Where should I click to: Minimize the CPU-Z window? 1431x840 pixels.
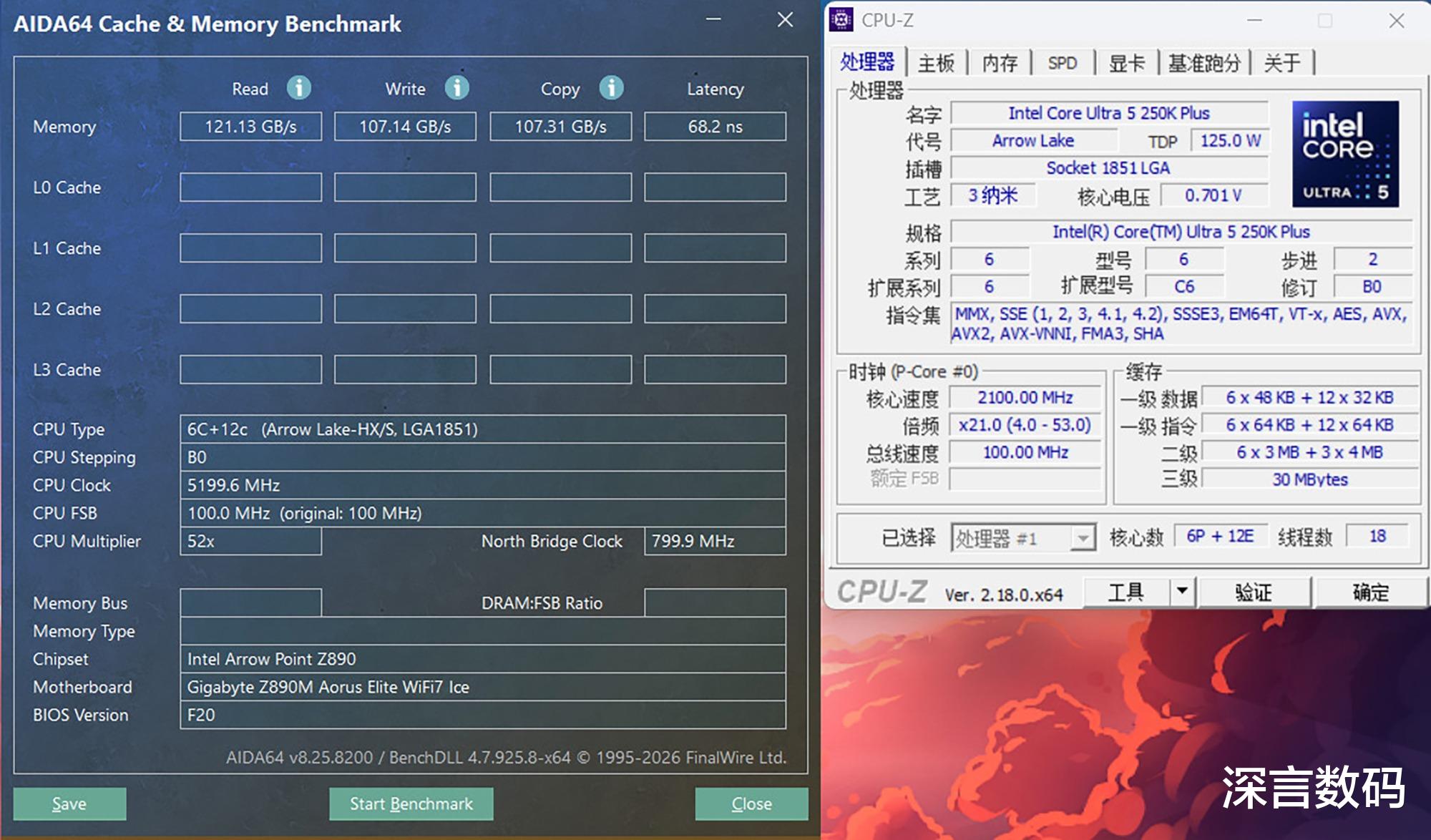pyautogui.click(x=1254, y=21)
